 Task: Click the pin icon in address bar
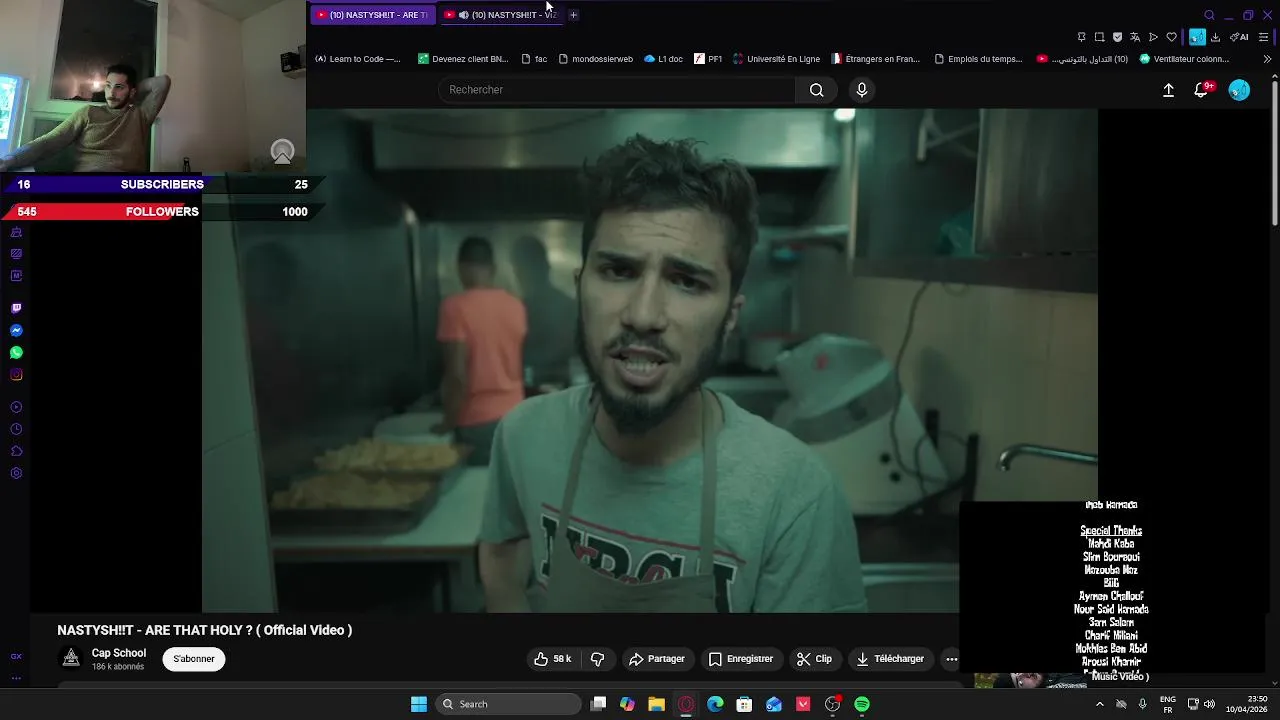(x=1081, y=37)
